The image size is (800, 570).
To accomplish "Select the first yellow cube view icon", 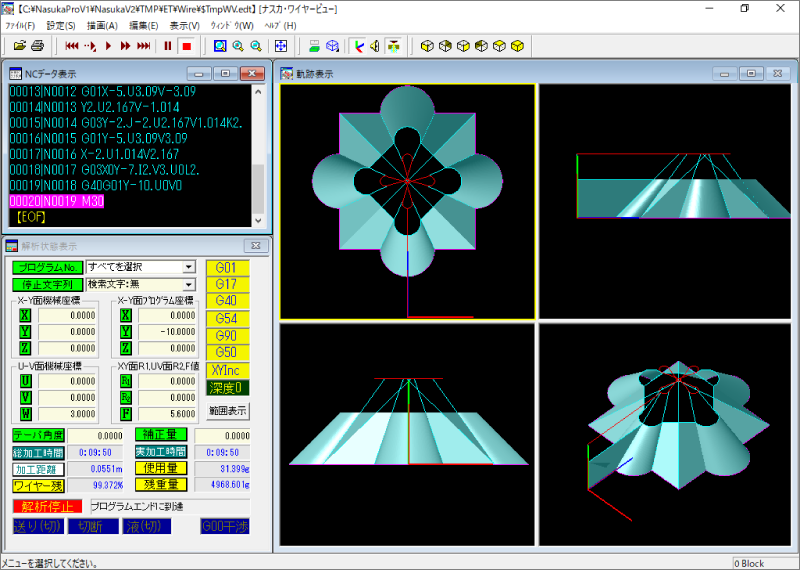I will pos(427,46).
